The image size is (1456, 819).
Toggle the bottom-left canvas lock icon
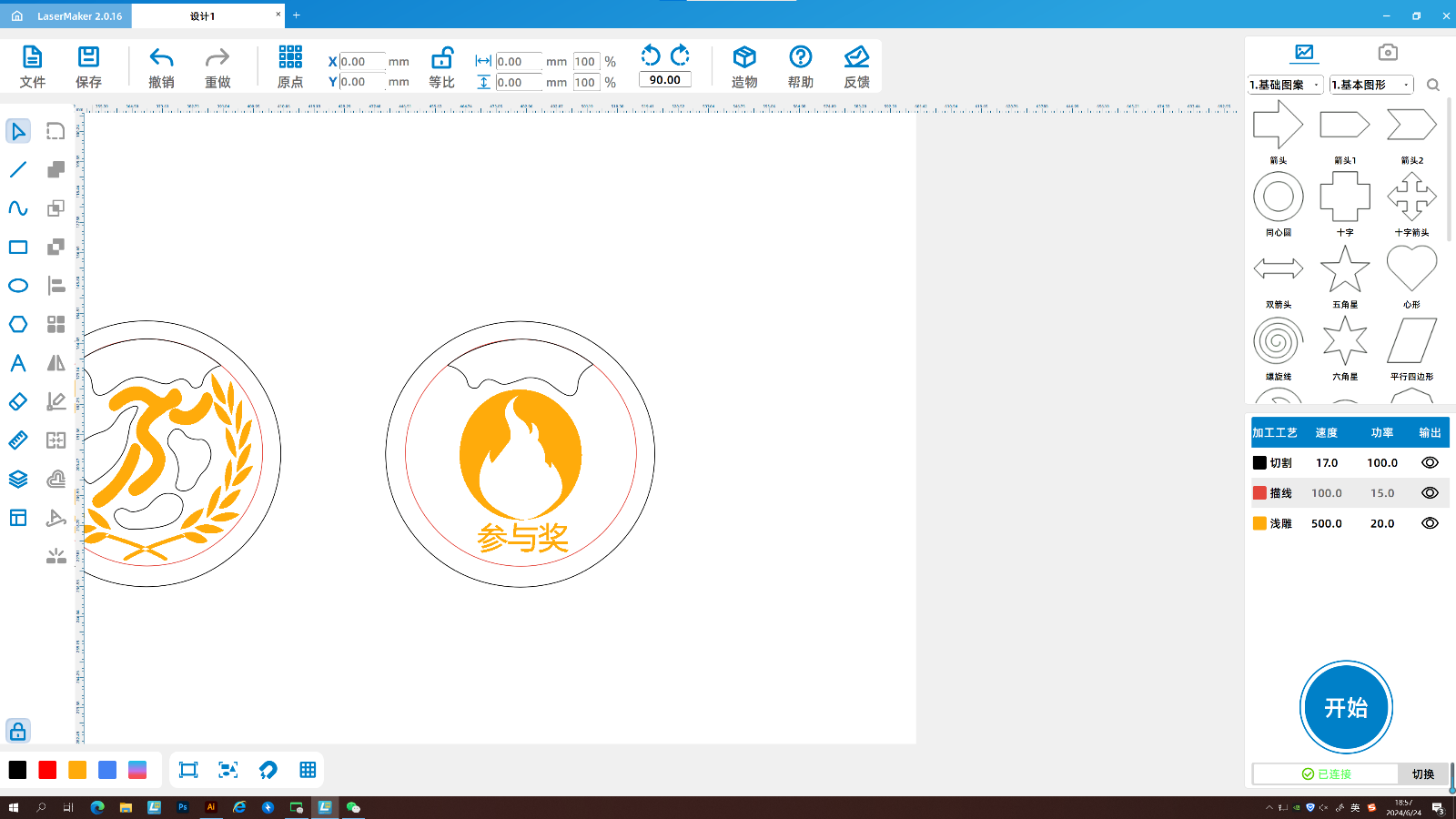click(18, 732)
